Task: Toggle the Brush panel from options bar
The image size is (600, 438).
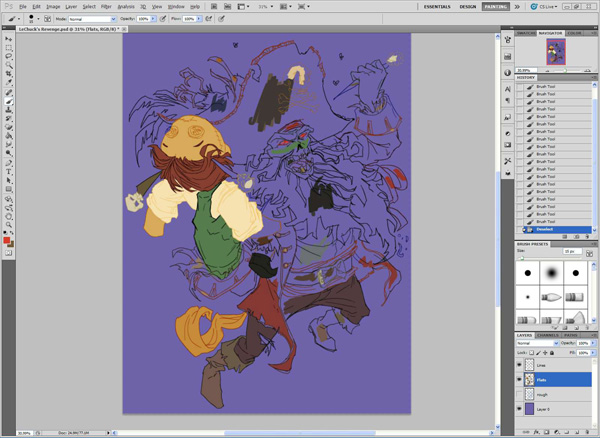Action: (47, 19)
